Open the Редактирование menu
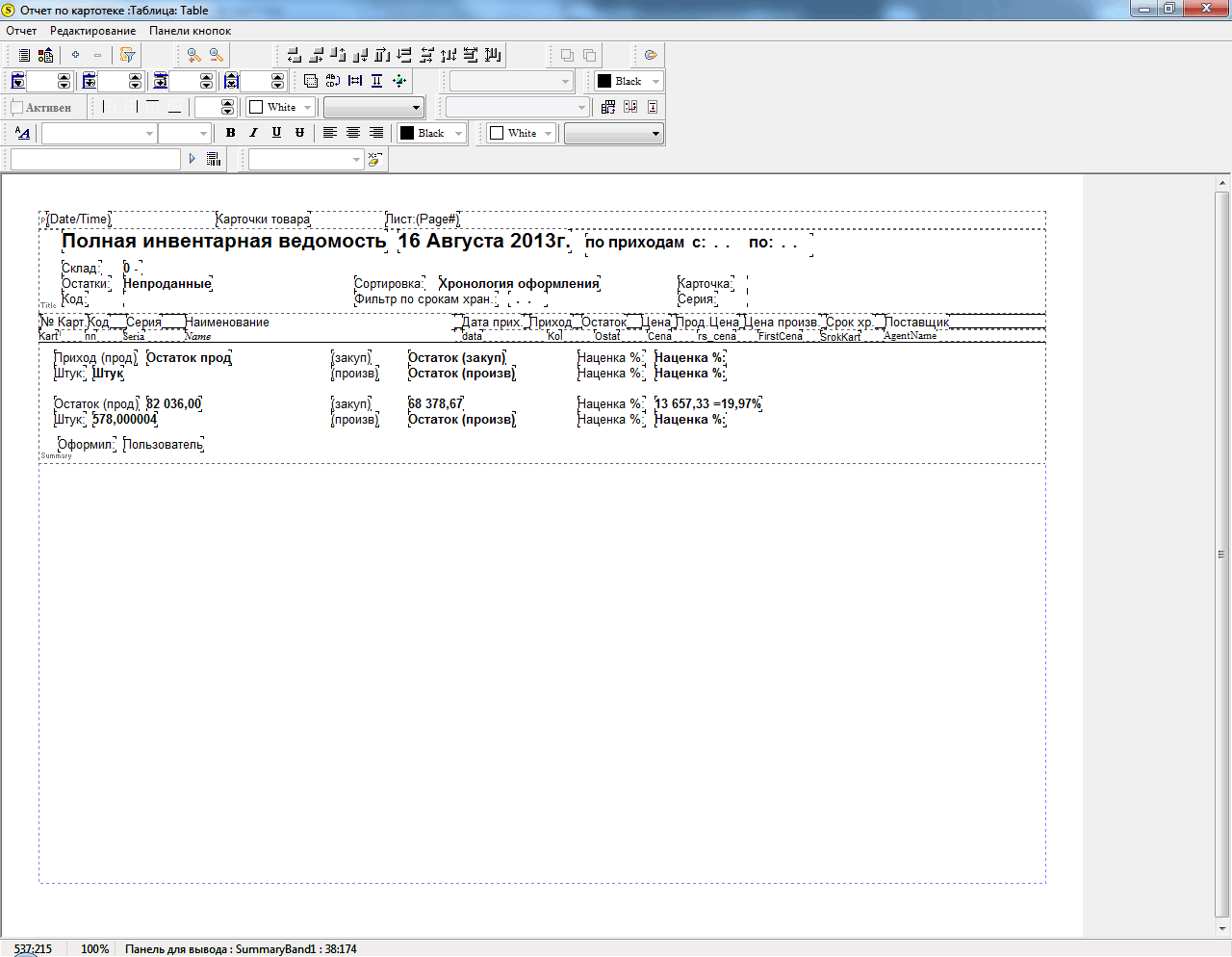The image size is (1232, 957). [x=93, y=31]
